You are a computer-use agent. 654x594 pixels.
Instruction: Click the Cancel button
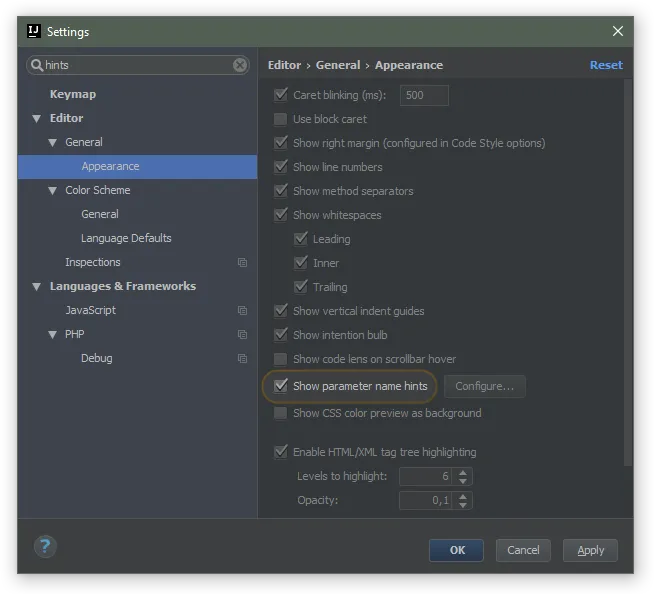523,550
